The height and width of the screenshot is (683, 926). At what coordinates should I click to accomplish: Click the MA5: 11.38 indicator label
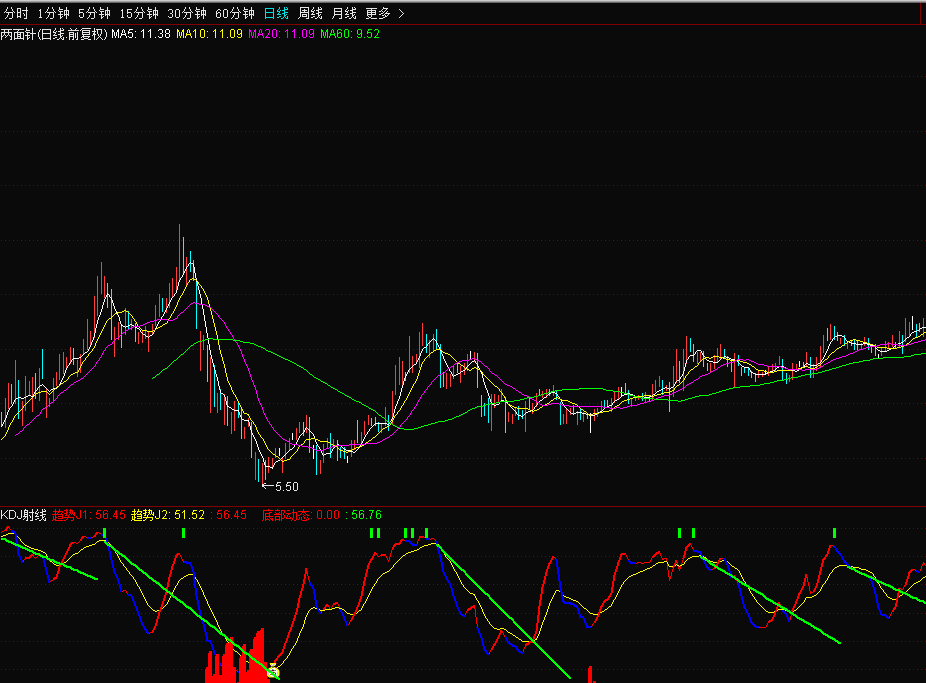(x=141, y=34)
